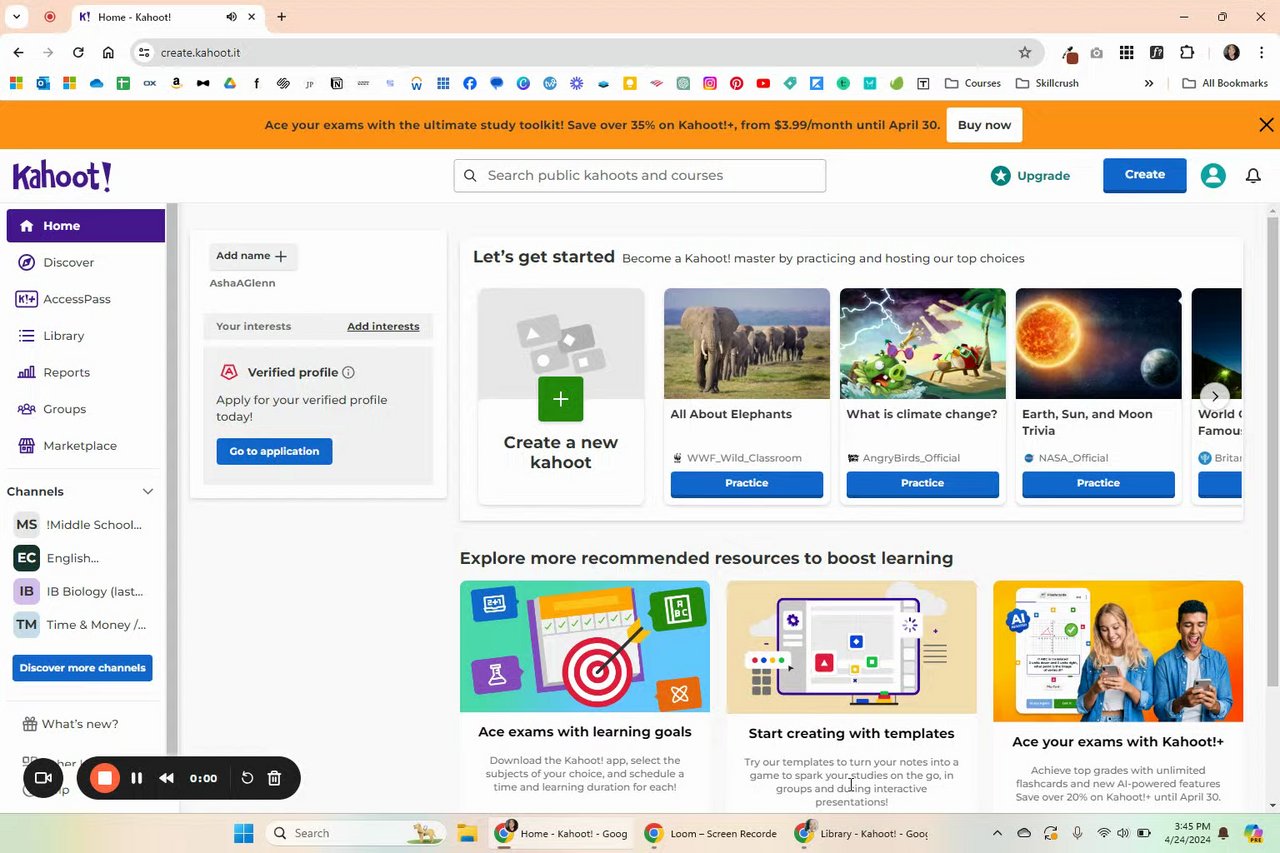Click Add name plus button
This screenshot has width=1280, height=853.
coord(252,256)
